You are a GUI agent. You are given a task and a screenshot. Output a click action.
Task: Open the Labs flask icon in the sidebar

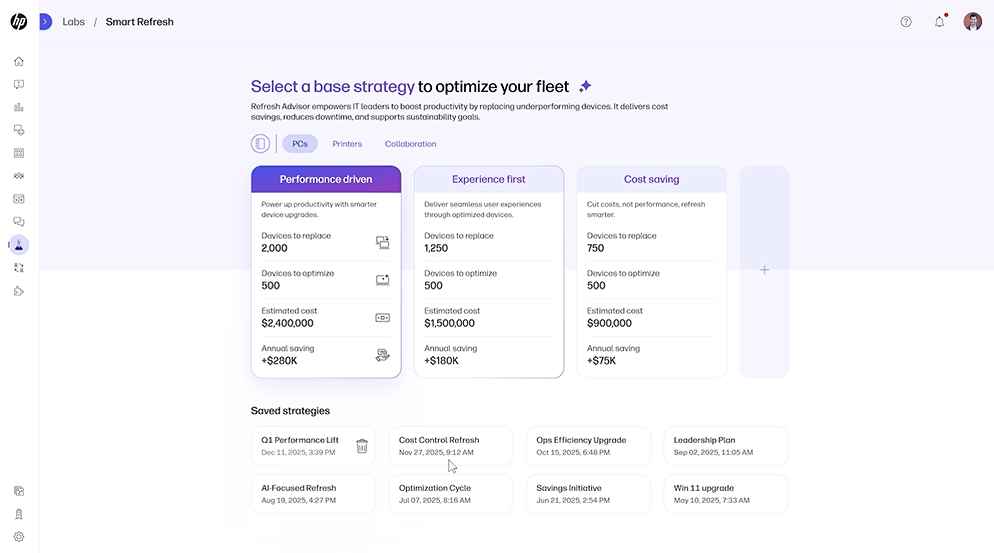tap(19, 245)
